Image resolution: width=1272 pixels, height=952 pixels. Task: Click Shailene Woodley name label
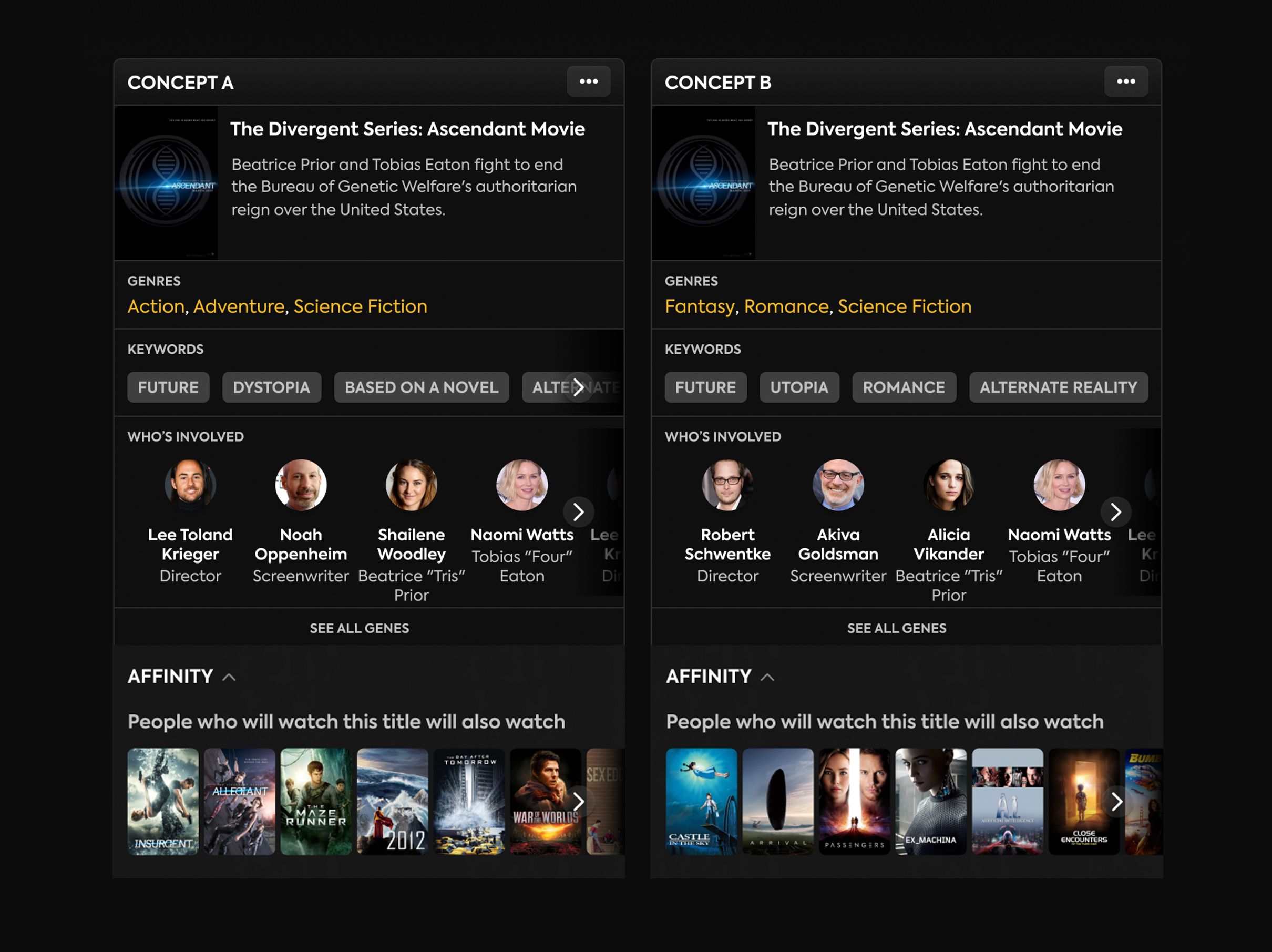[x=411, y=544]
